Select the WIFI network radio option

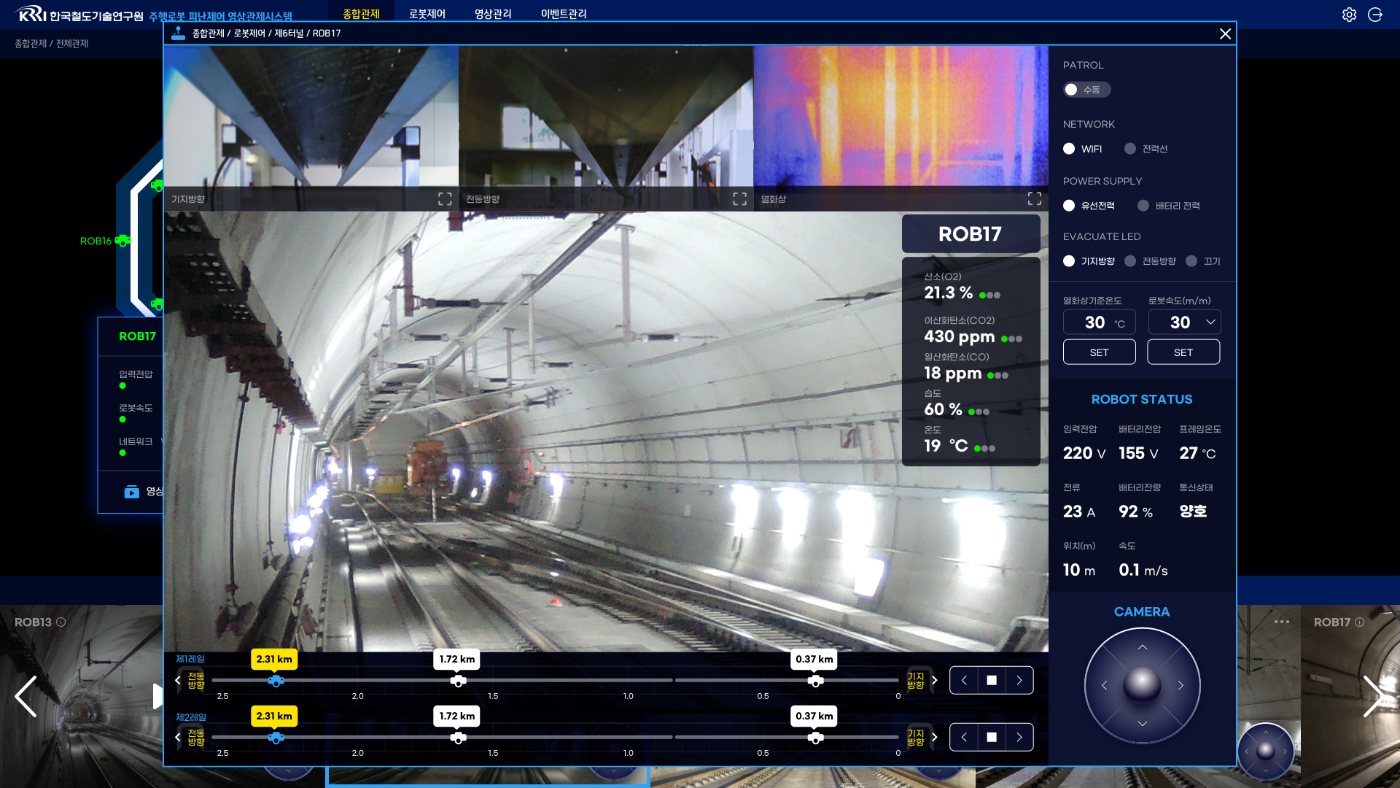1069,149
